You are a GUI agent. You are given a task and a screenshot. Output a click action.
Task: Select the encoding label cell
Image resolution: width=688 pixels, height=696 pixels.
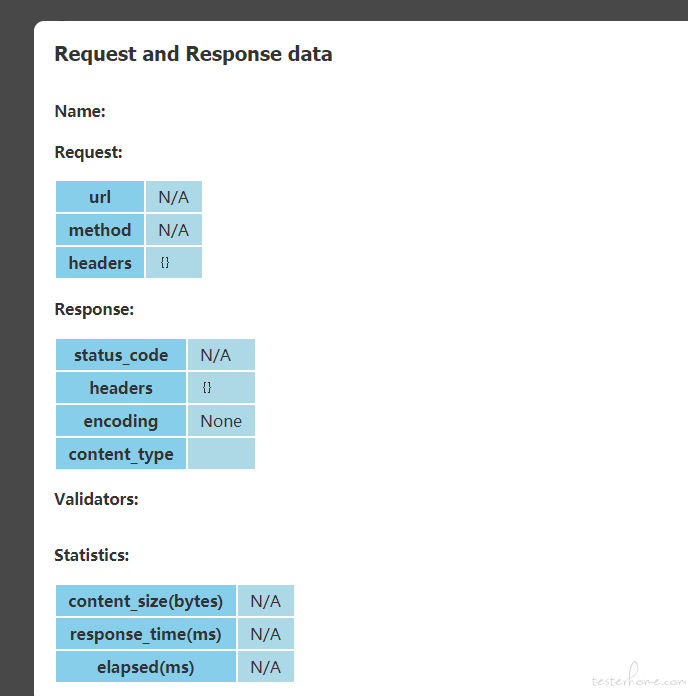point(121,421)
